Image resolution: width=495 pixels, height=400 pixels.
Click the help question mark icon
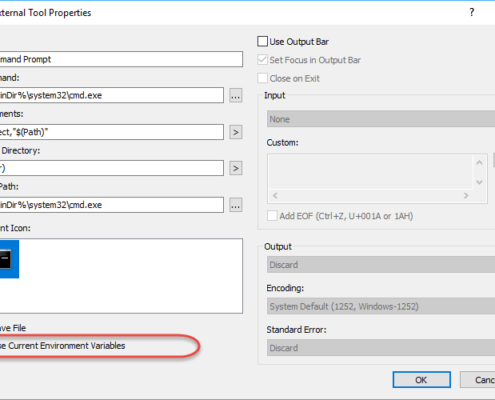[472, 13]
